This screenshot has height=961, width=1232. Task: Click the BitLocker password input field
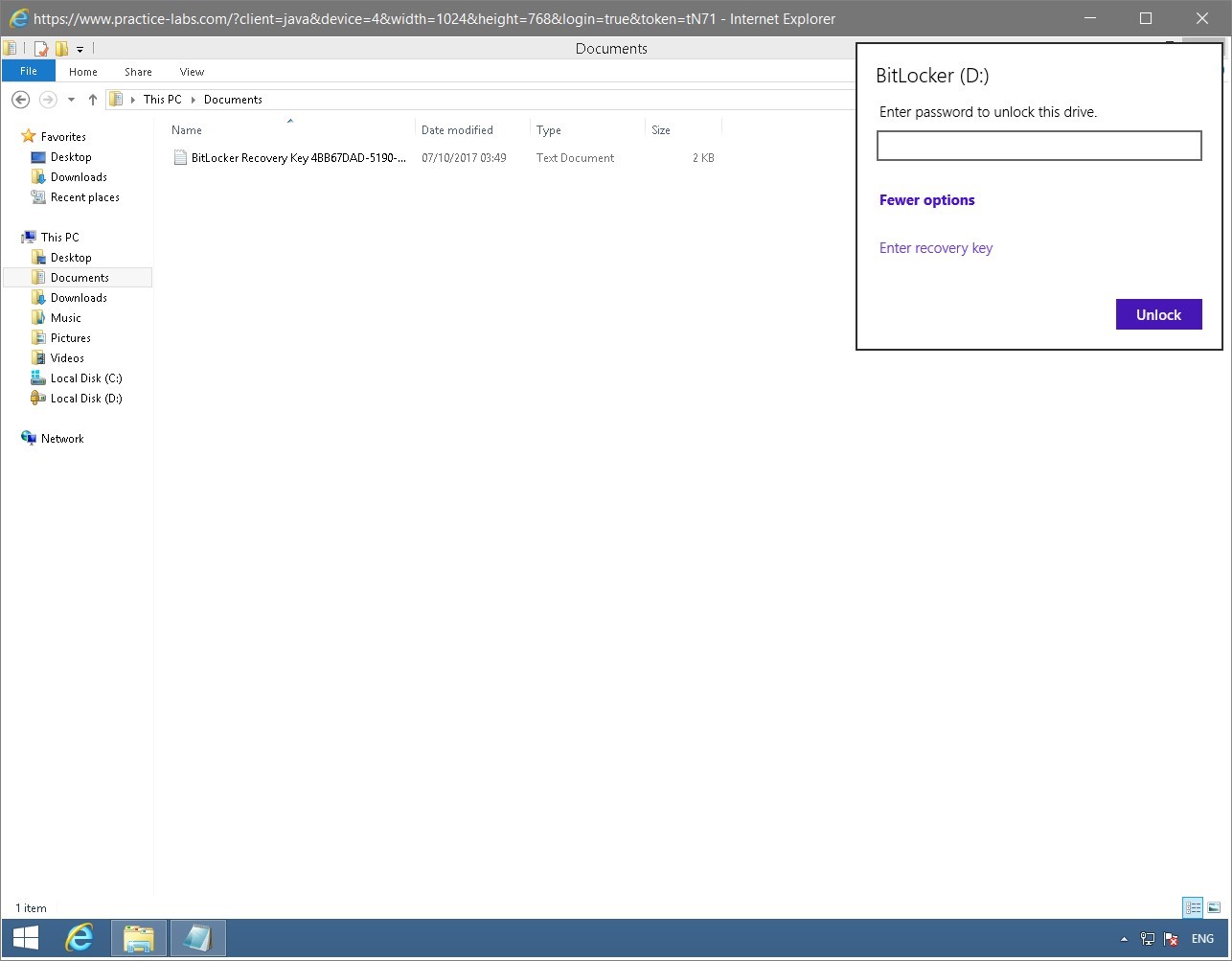pyautogui.click(x=1038, y=145)
